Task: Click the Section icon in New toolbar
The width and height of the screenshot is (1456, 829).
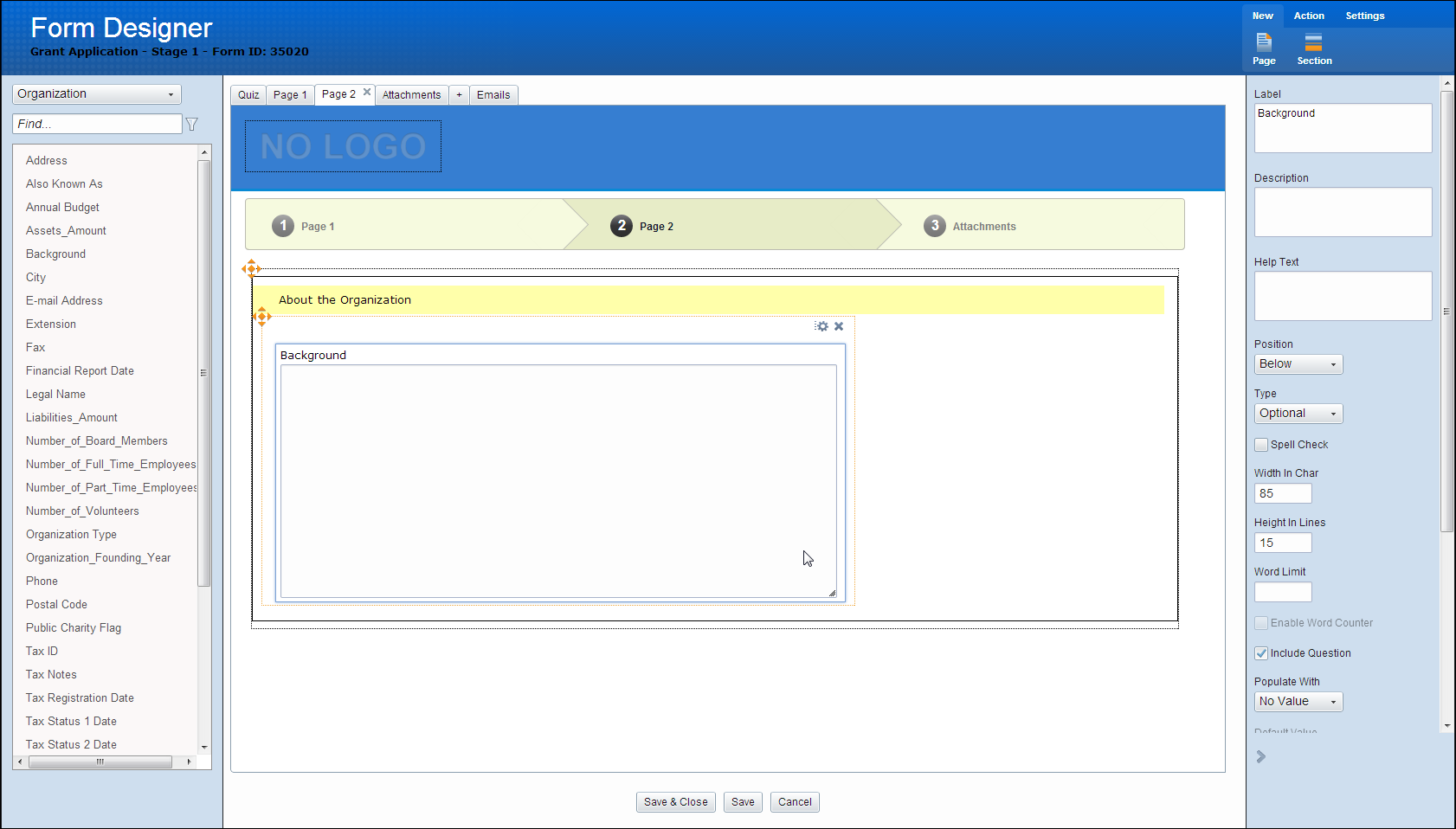Action: 1313,42
